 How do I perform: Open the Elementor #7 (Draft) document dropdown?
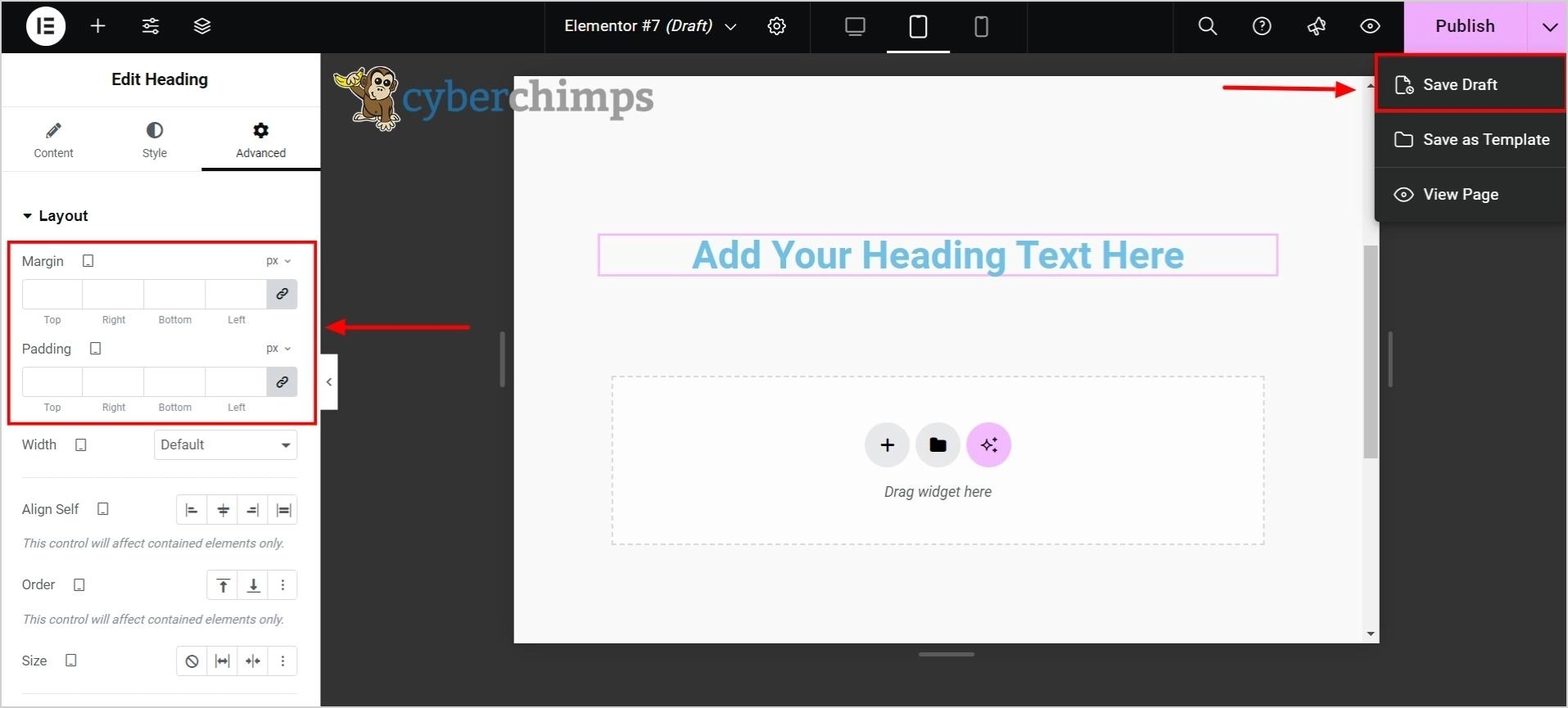(x=650, y=26)
